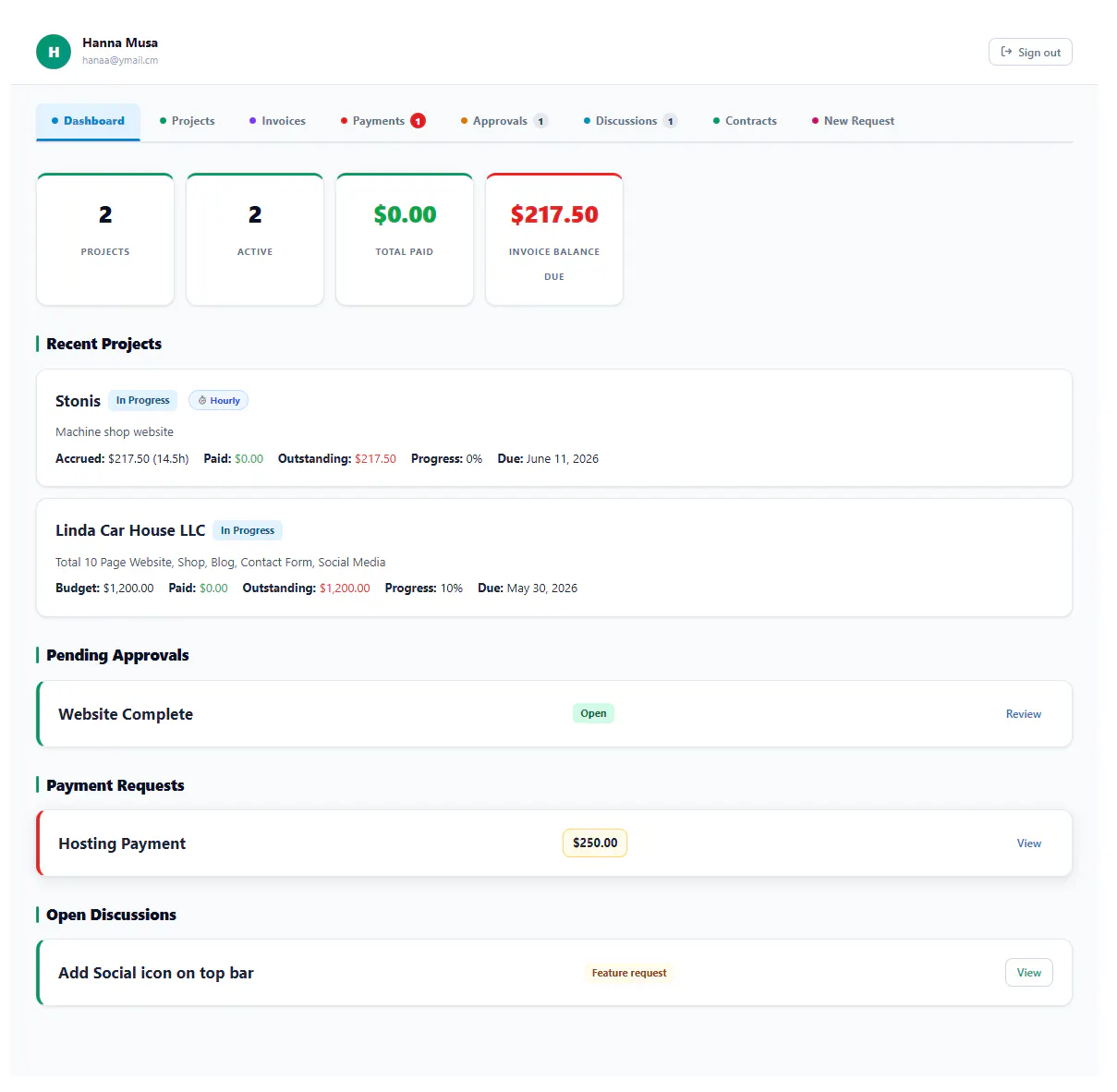
Task: Open the Linda Car House LLC project
Action: coord(130,530)
